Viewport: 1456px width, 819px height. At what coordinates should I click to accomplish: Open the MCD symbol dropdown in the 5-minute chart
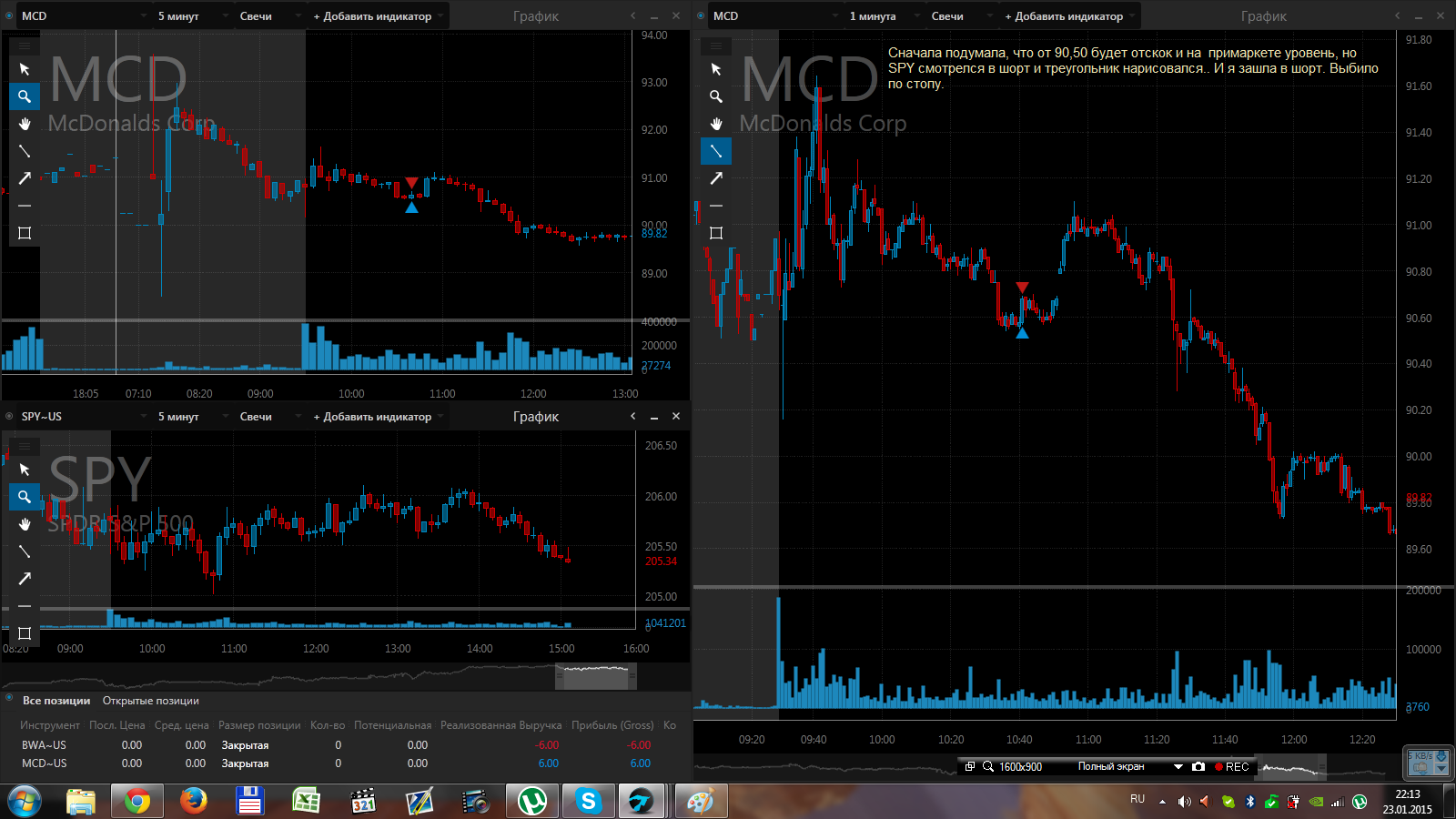point(85,15)
